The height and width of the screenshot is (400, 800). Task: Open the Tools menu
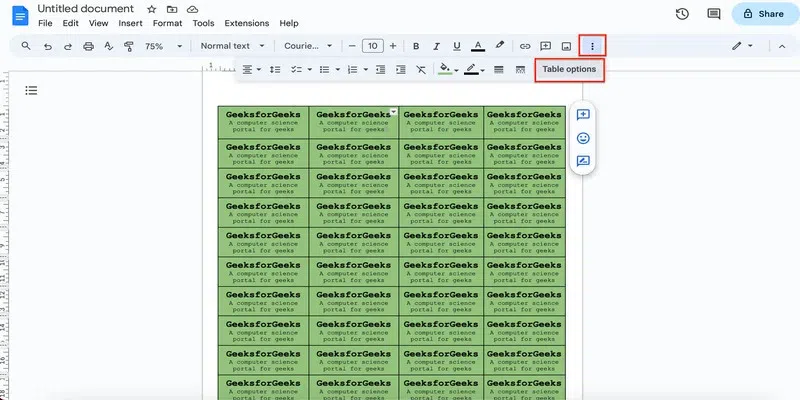203,23
